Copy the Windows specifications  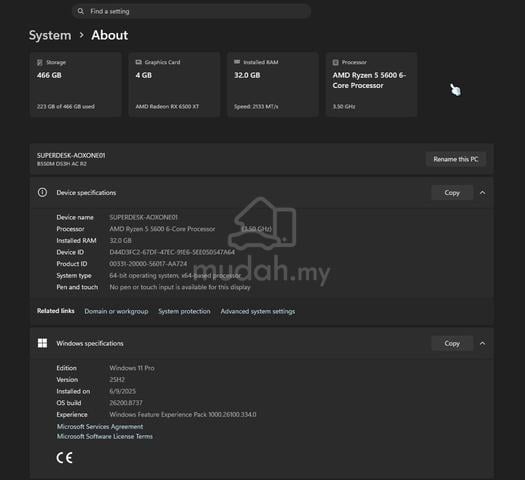(452, 343)
